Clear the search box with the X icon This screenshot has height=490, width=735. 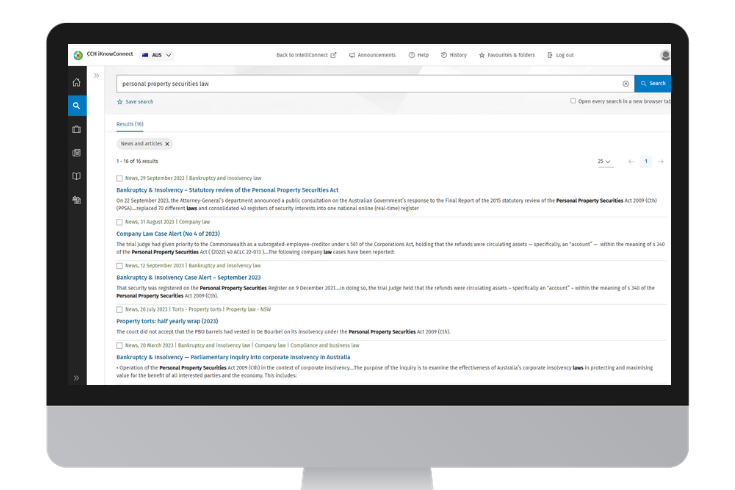(x=626, y=84)
